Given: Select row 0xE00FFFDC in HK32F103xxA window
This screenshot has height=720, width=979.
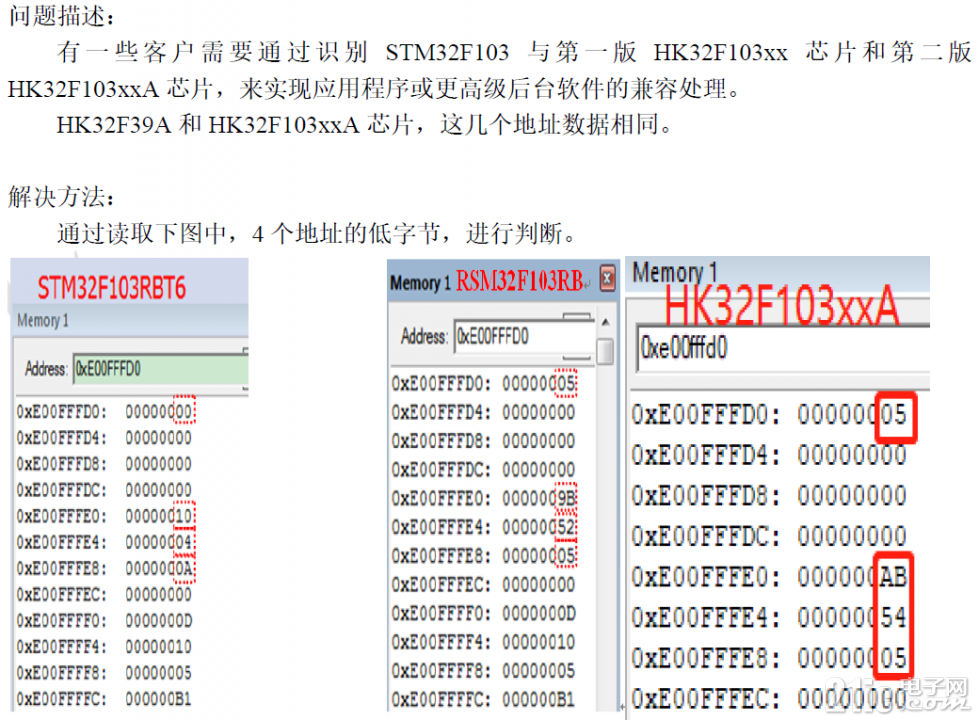Looking at the screenshot, I should click(769, 536).
